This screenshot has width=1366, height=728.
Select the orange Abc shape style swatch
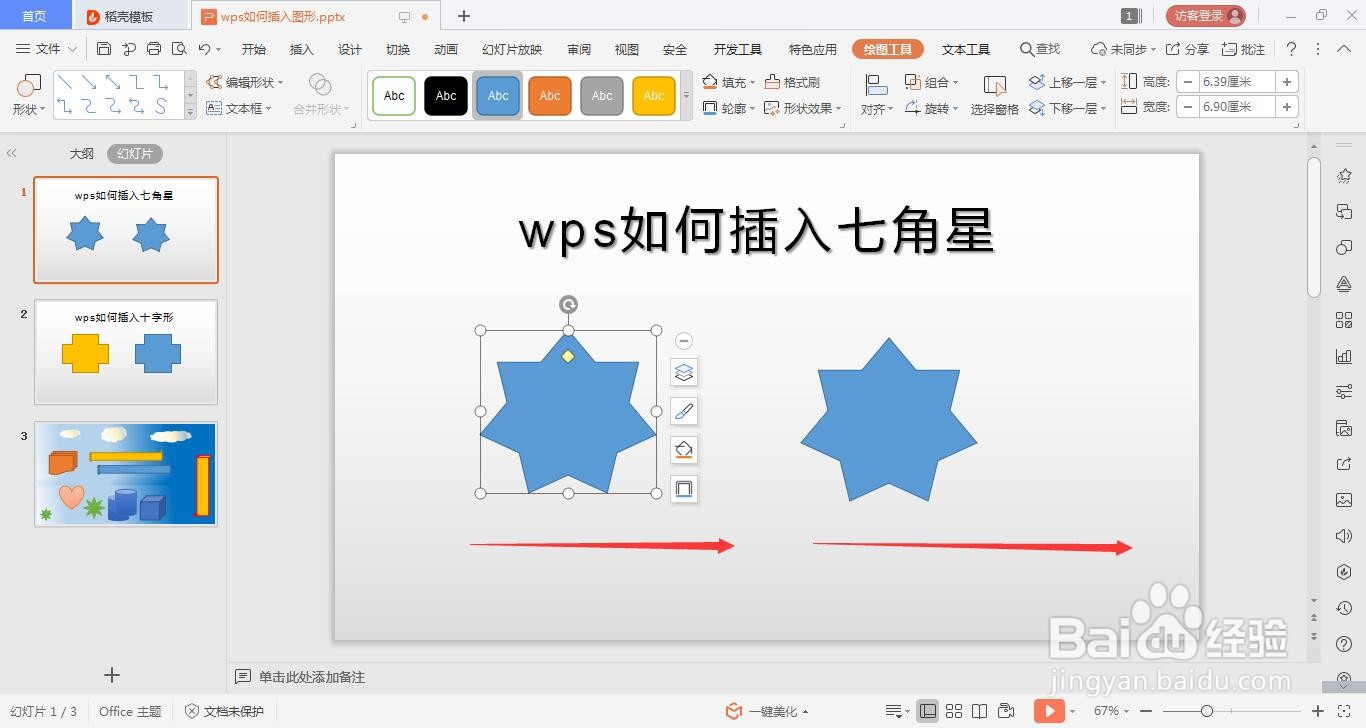549,95
